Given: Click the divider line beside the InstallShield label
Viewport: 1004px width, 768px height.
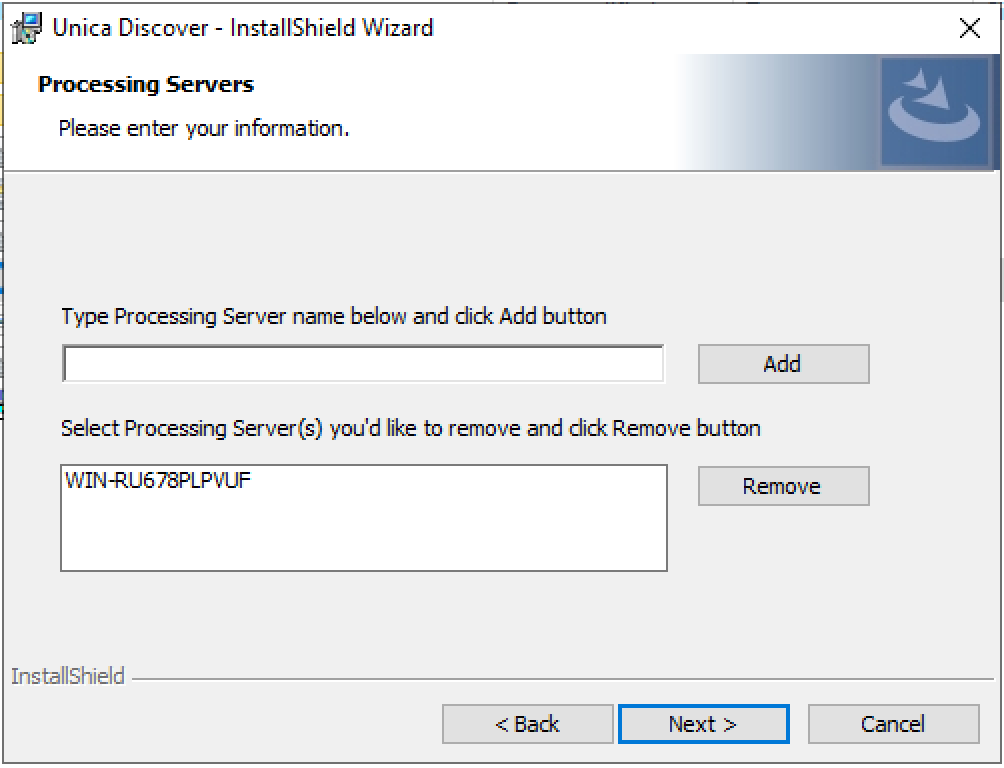Looking at the screenshot, I should point(560,680).
